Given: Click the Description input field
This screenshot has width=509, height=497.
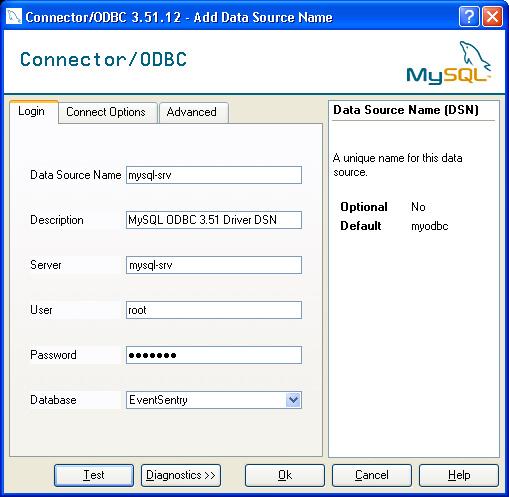Looking at the screenshot, I should click(214, 220).
